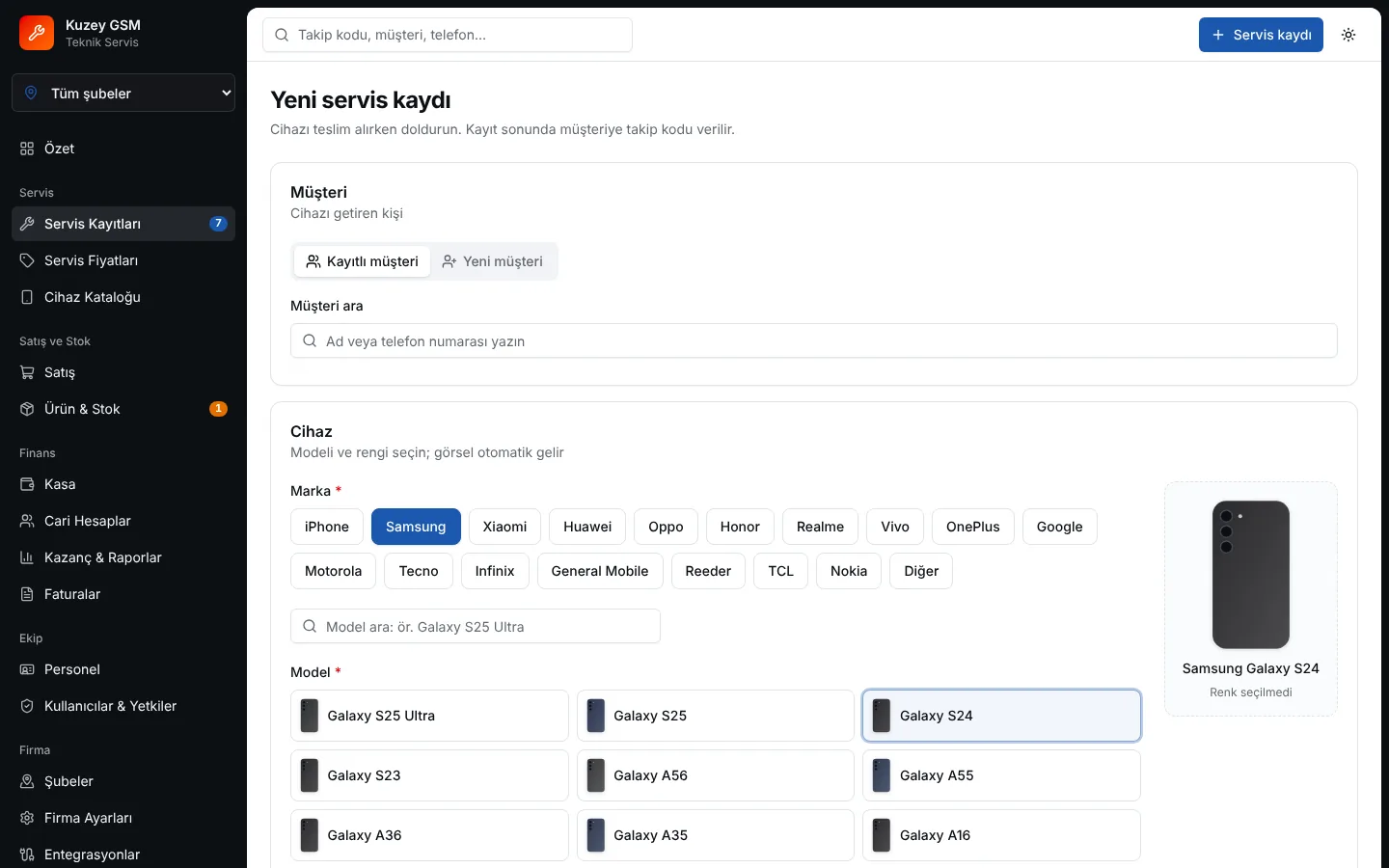
Task: Choose Huawei brand
Action: pyautogui.click(x=587, y=527)
